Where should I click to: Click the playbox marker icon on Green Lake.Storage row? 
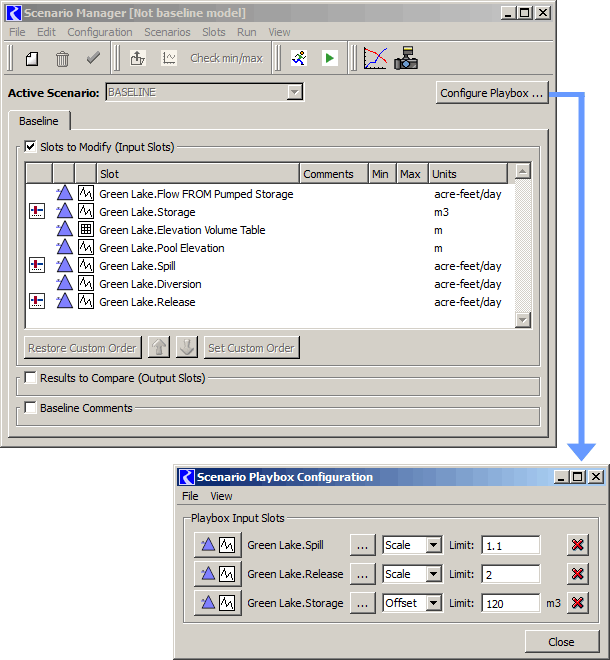37,211
